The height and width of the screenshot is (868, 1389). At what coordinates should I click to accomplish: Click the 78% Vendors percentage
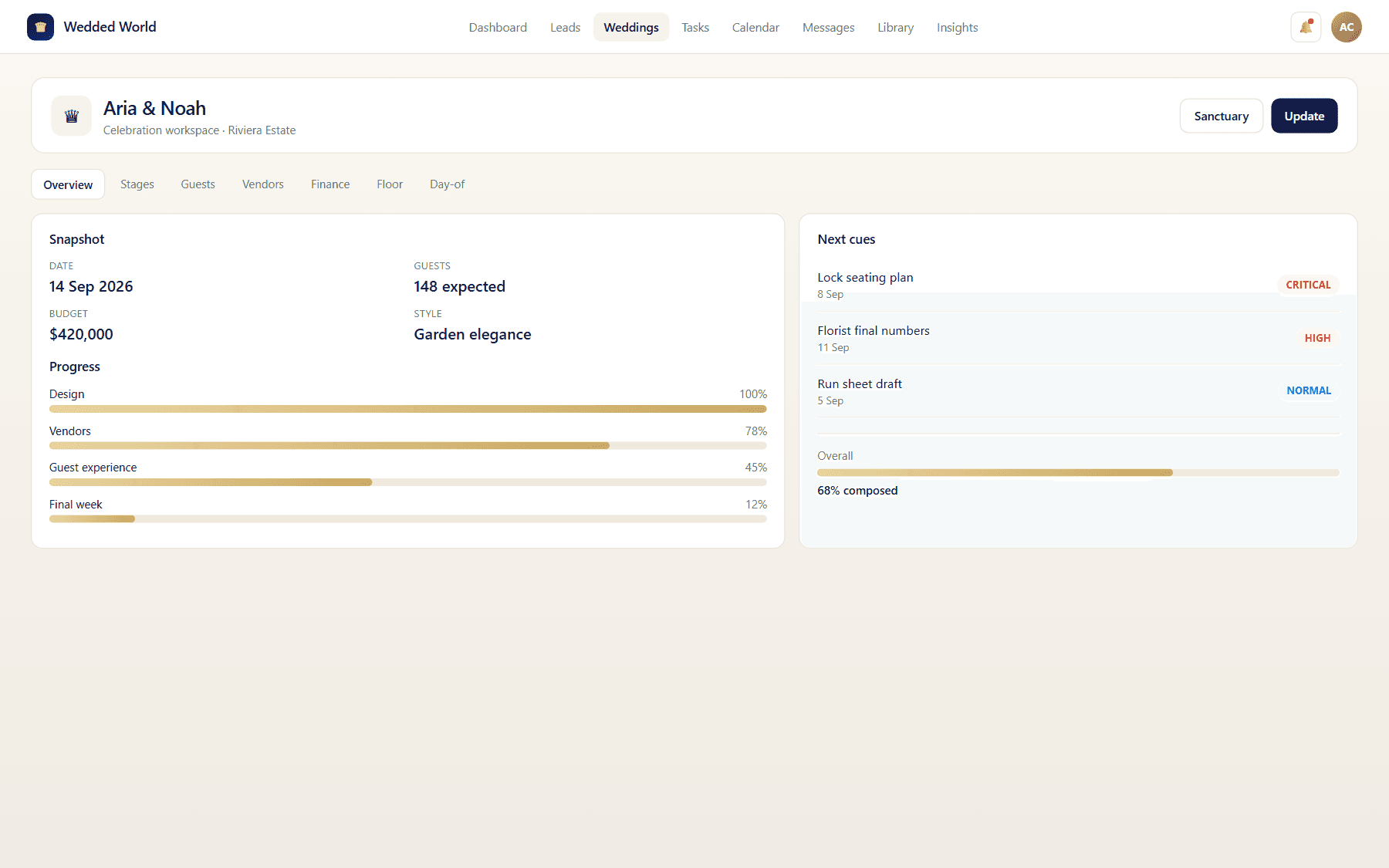pos(756,431)
